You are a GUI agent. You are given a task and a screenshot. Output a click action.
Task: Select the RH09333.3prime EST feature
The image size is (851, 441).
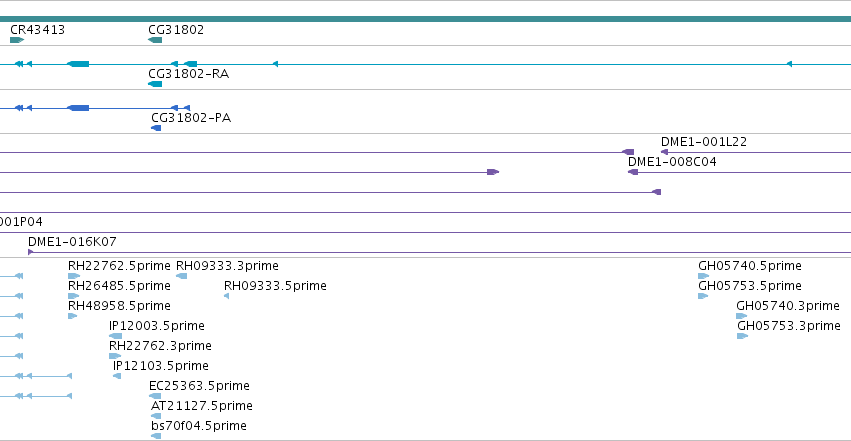tap(182, 276)
